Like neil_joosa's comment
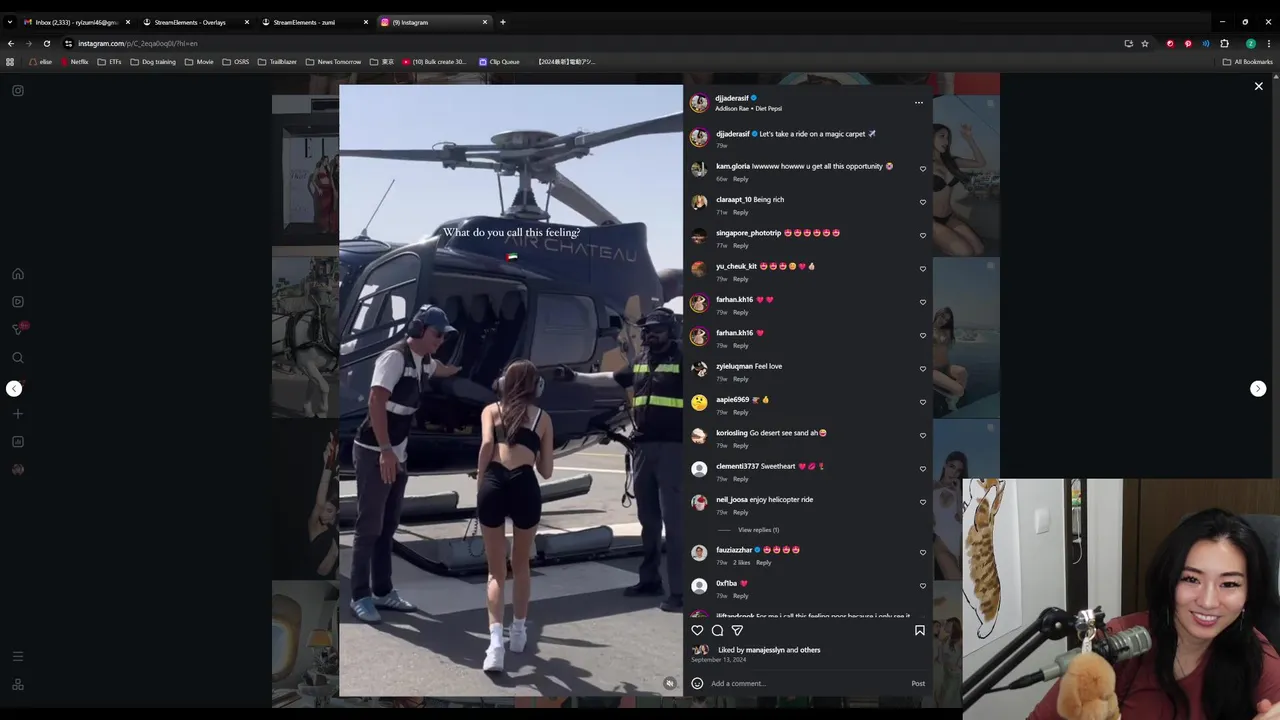The width and height of the screenshot is (1280, 720). (923, 502)
